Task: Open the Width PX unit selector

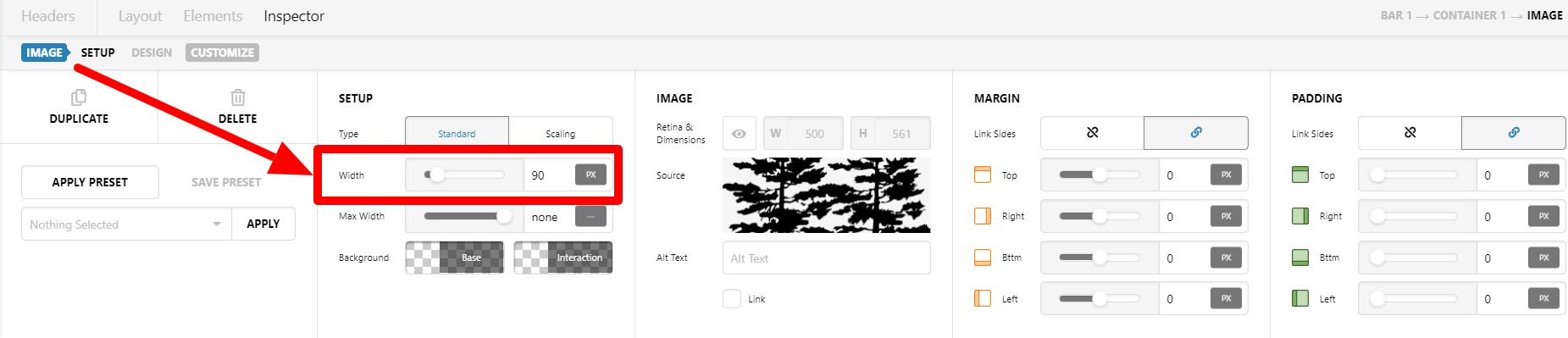Action: (x=590, y=175)
